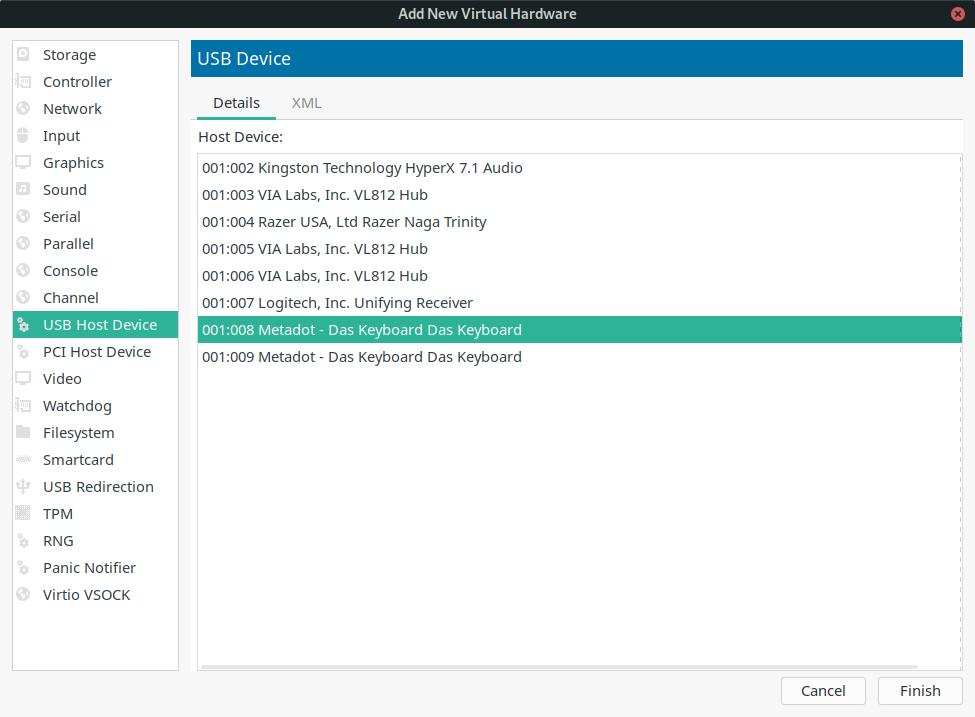Click the Console icon in sidebar

pyautogui.click(x=23, y=271)
